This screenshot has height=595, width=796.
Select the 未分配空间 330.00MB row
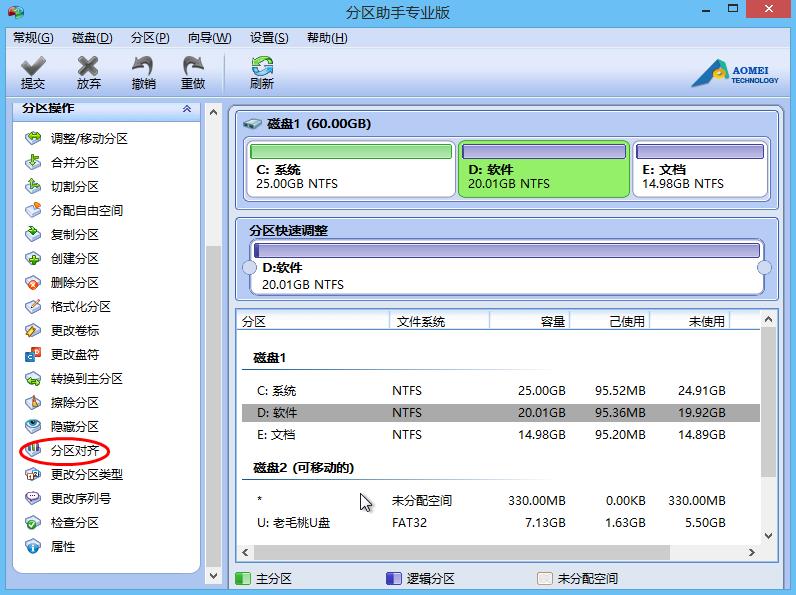pos(501,501)
